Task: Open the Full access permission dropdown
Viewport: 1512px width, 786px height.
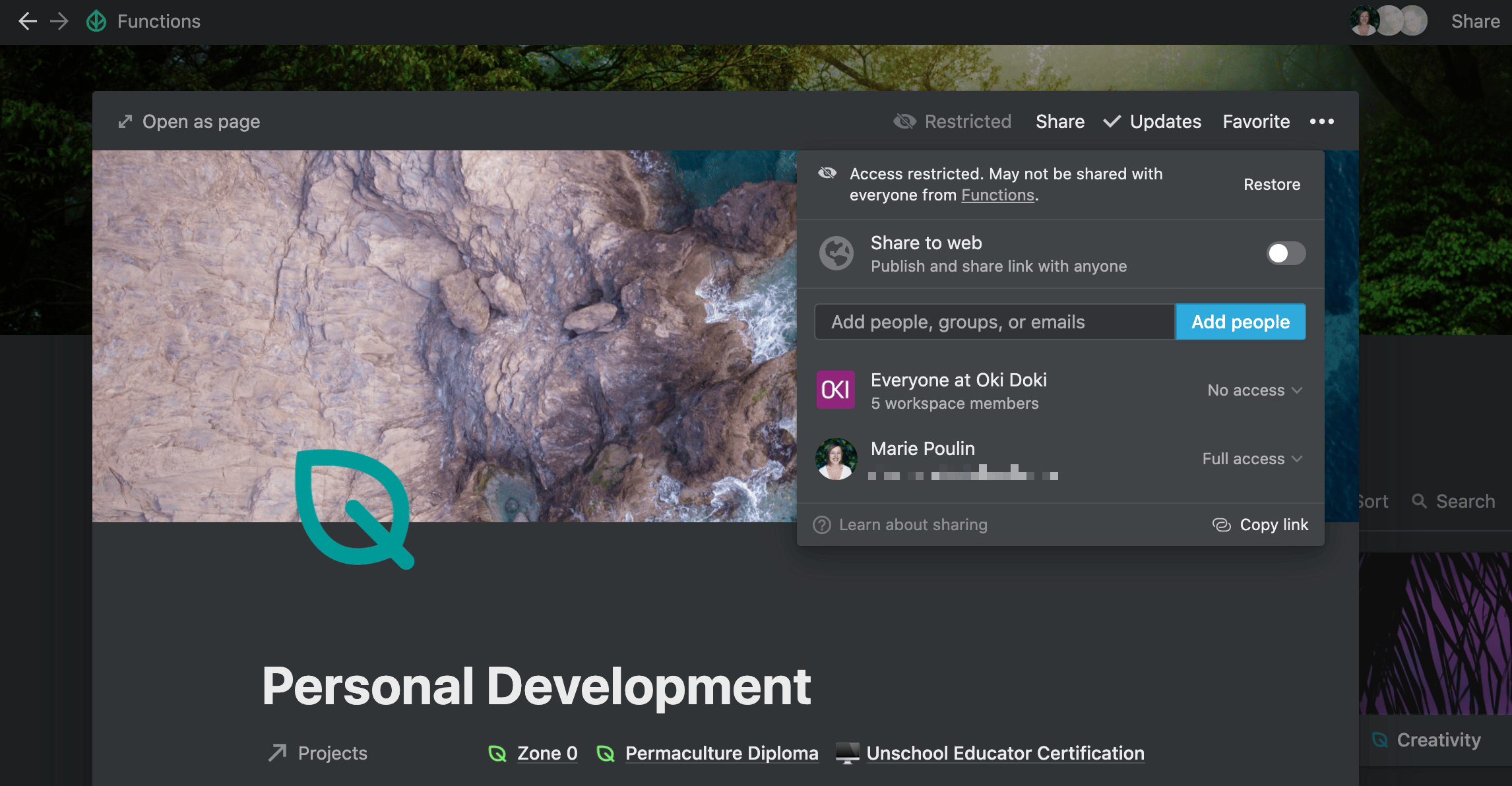Action: tap(1252, 459)
